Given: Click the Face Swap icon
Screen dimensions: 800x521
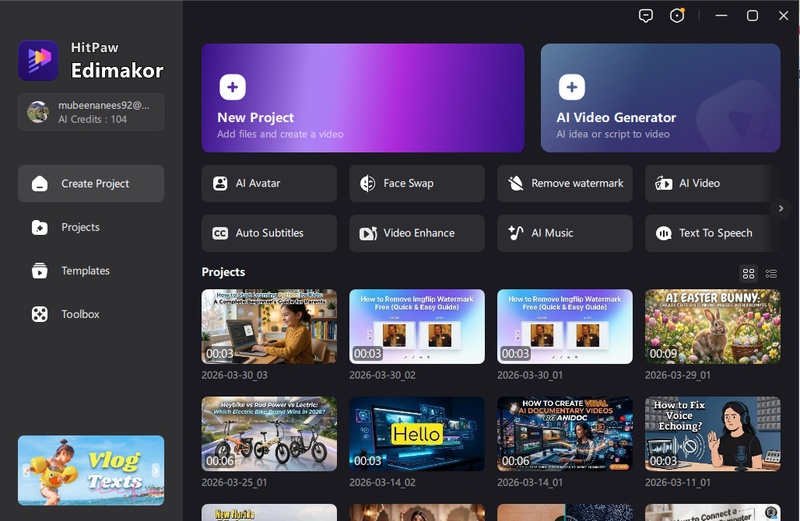Looking at the screenshot, I should click(367, 183).
